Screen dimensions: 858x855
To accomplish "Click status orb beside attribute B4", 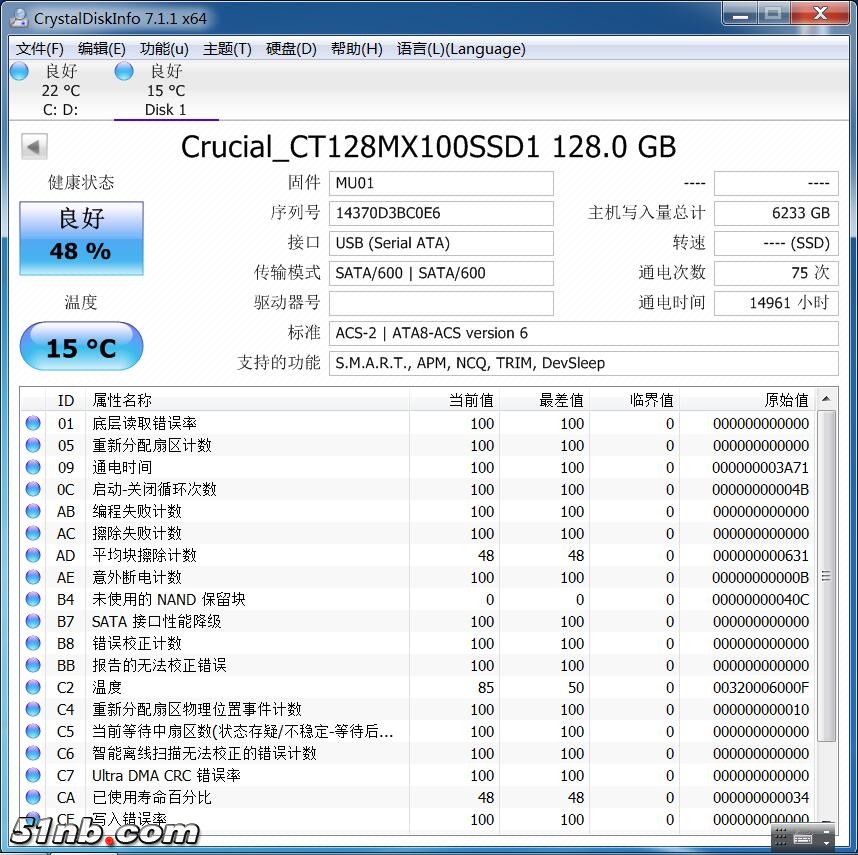I will [x=33, y=599].
